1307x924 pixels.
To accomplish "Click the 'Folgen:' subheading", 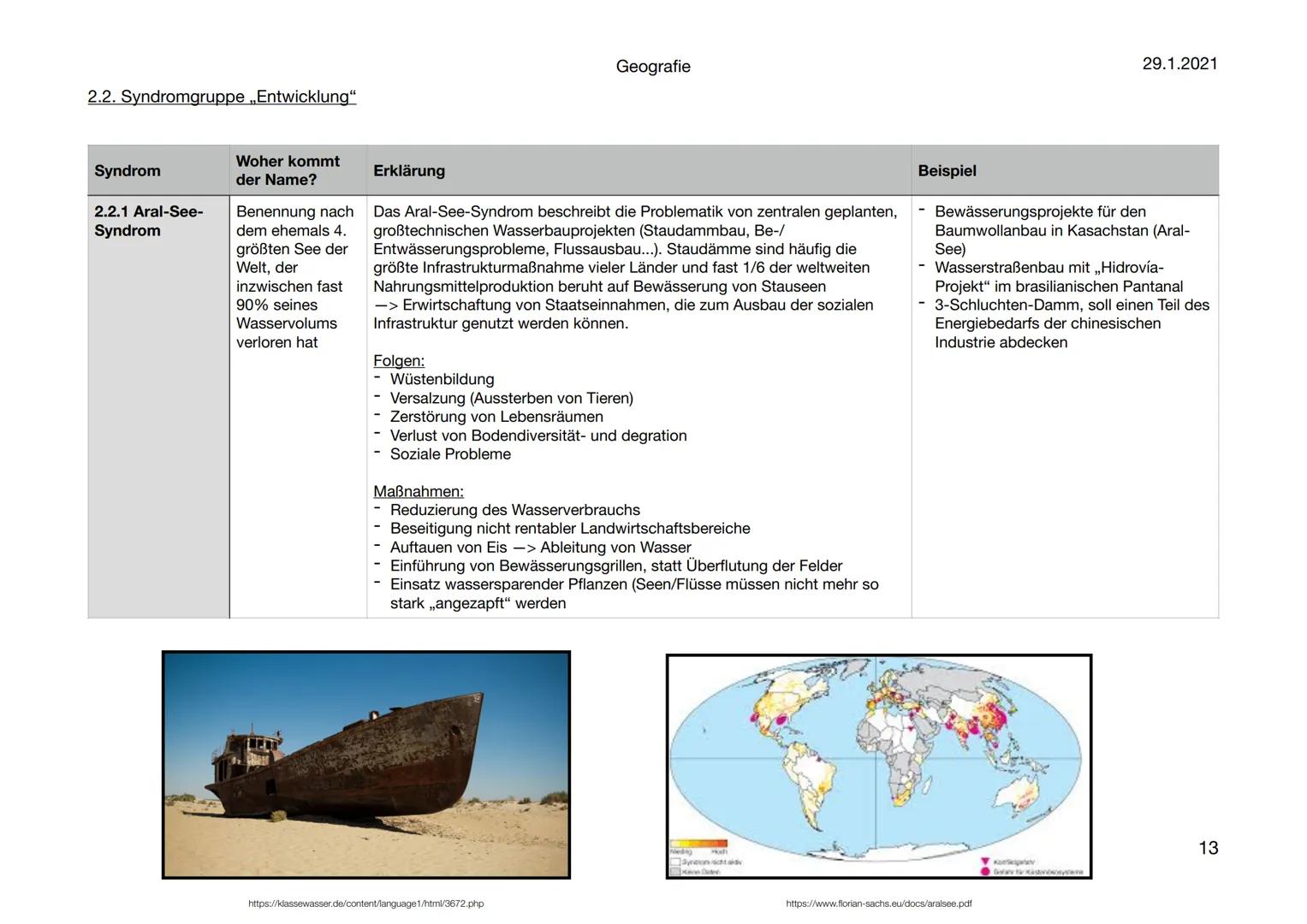I will pyautogui.click(x=399, y=361).
